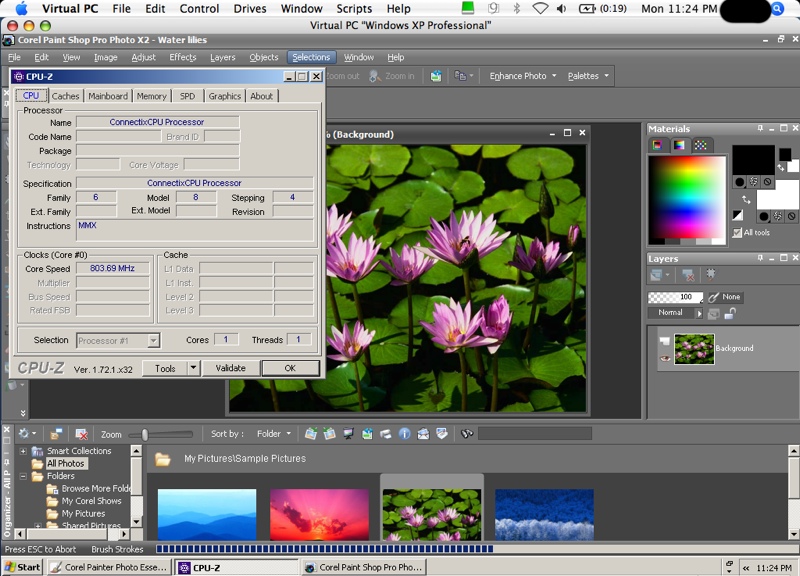Open the Selections menu
Viewport: 800px width, 576px height.
tap(311, 57)
